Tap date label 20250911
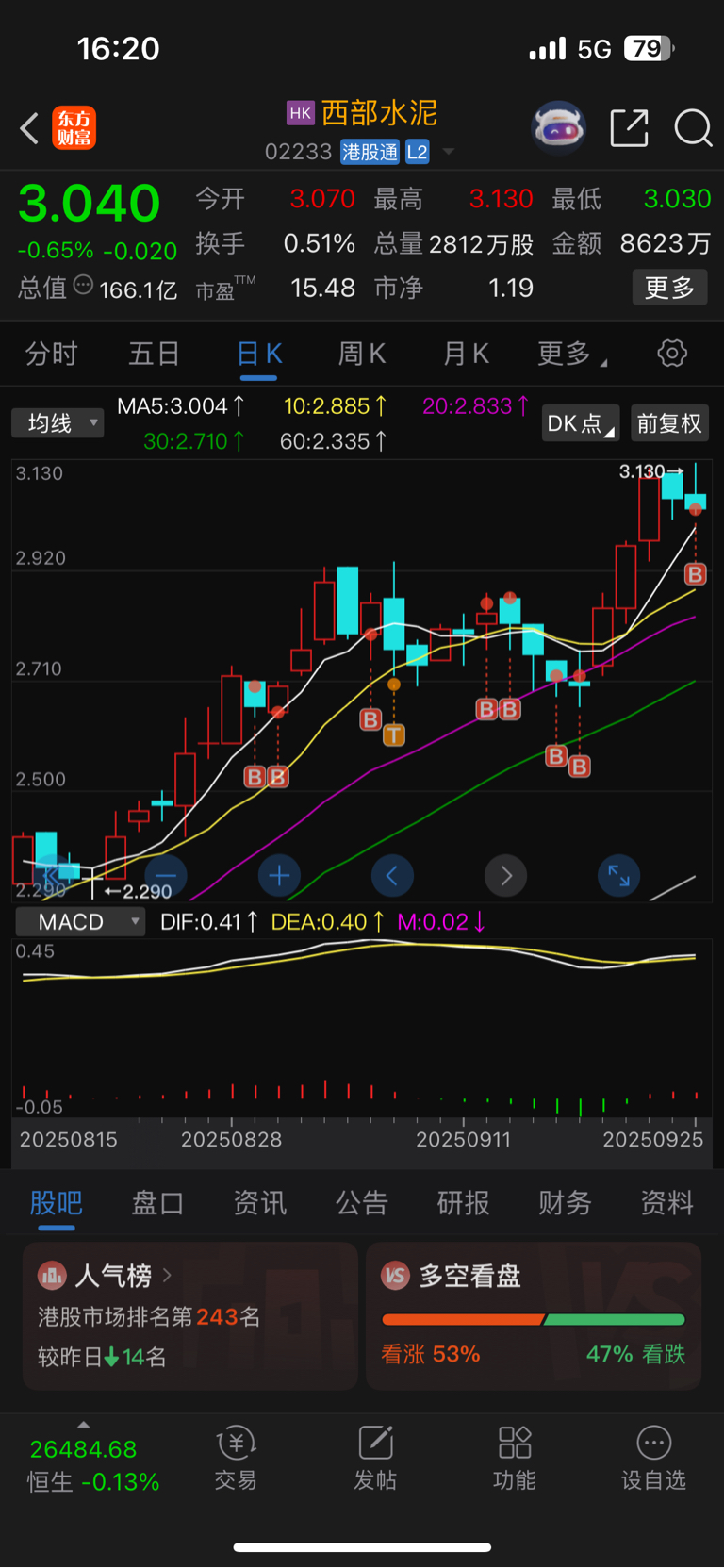The height and width of the screenshot is (1568, 724). 463,1140
